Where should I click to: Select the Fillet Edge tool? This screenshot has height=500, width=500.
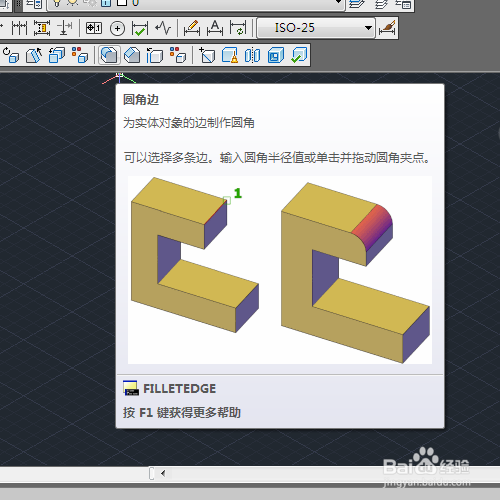[x=109, y=55]
